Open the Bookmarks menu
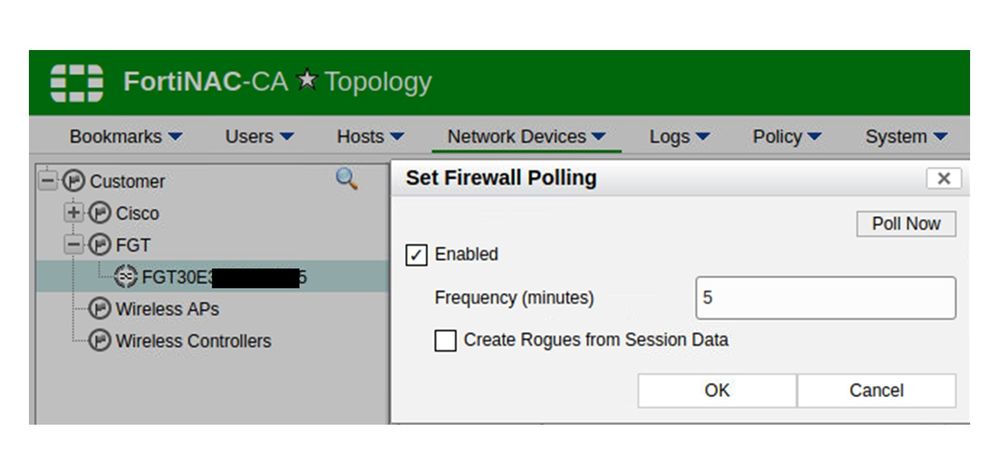This screenshot has height=474, width=999. pos(126,137)
